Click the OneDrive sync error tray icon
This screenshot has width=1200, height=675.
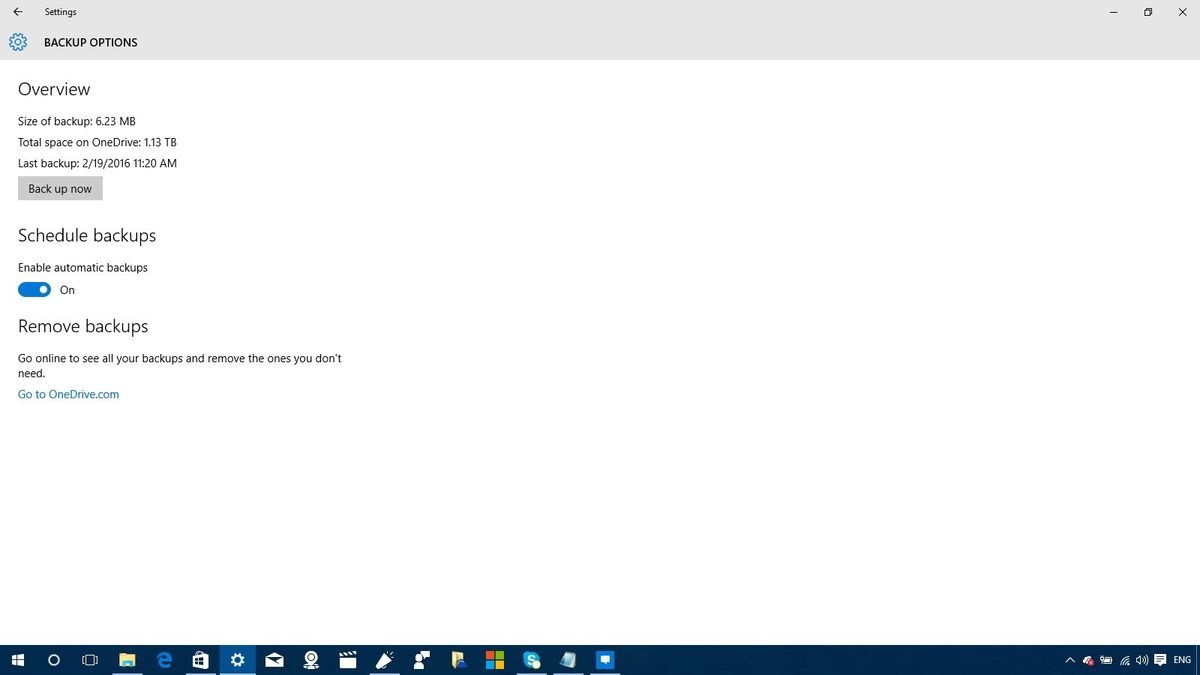tap(1087, 660)
